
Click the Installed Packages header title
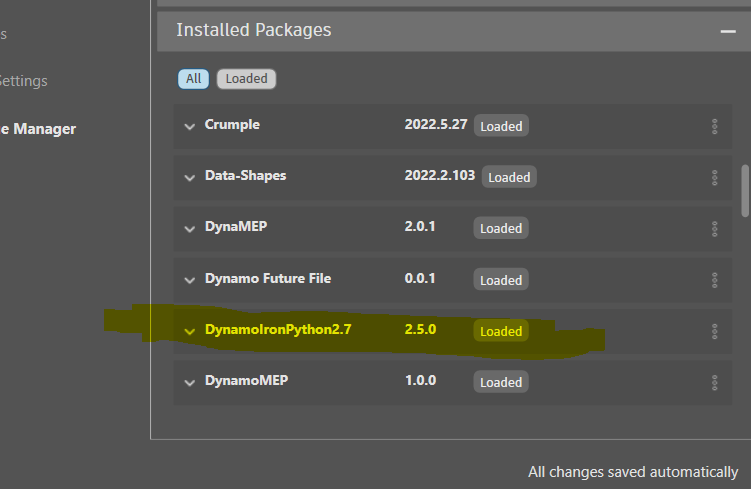253,30
